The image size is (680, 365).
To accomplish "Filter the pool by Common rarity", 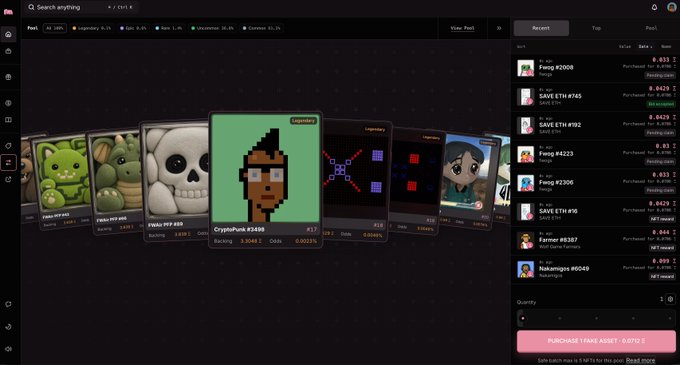I will point(262,28).
